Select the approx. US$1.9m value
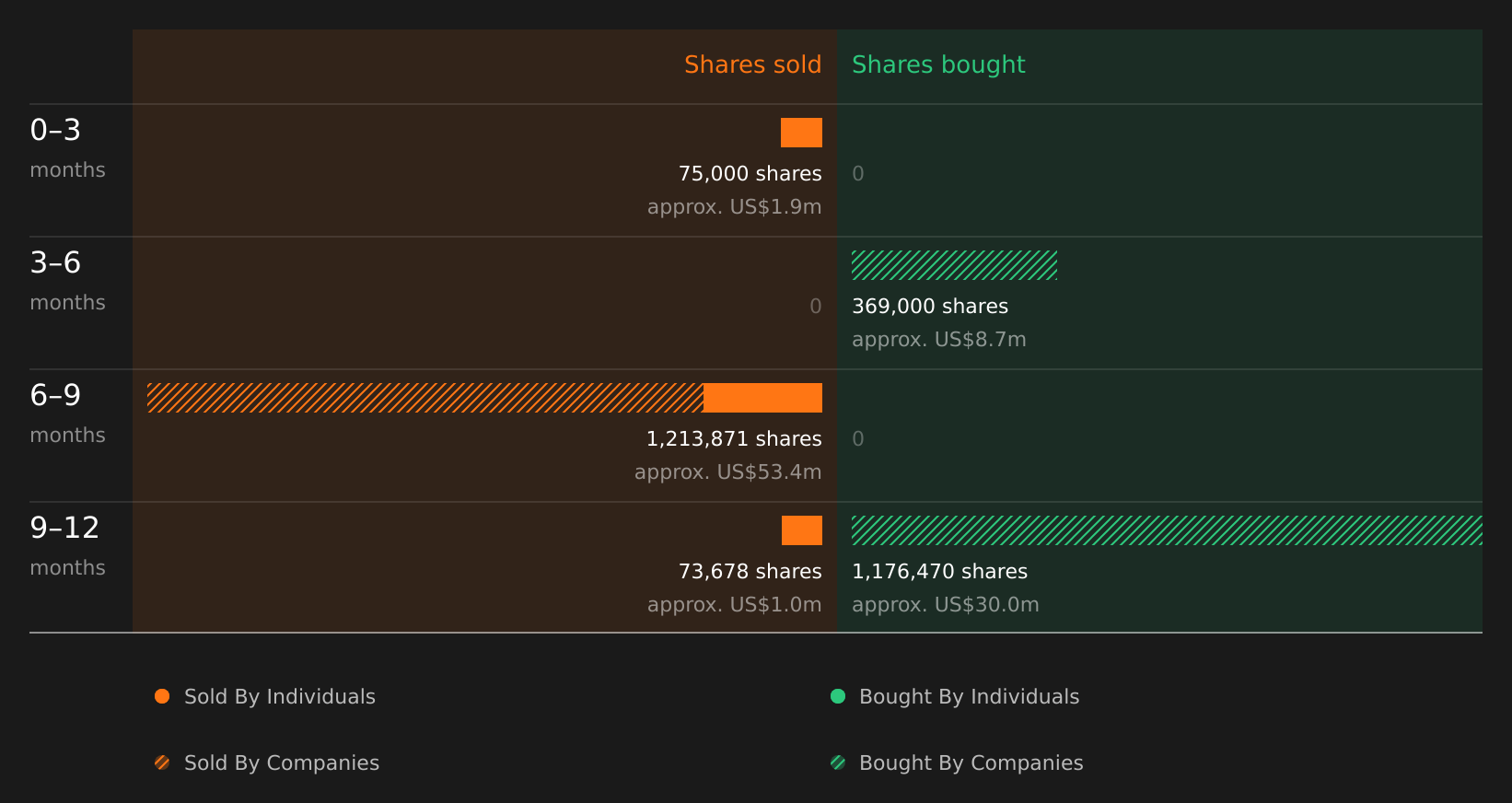The height and width of the screenshot is (803, 1512). [734, 207]
